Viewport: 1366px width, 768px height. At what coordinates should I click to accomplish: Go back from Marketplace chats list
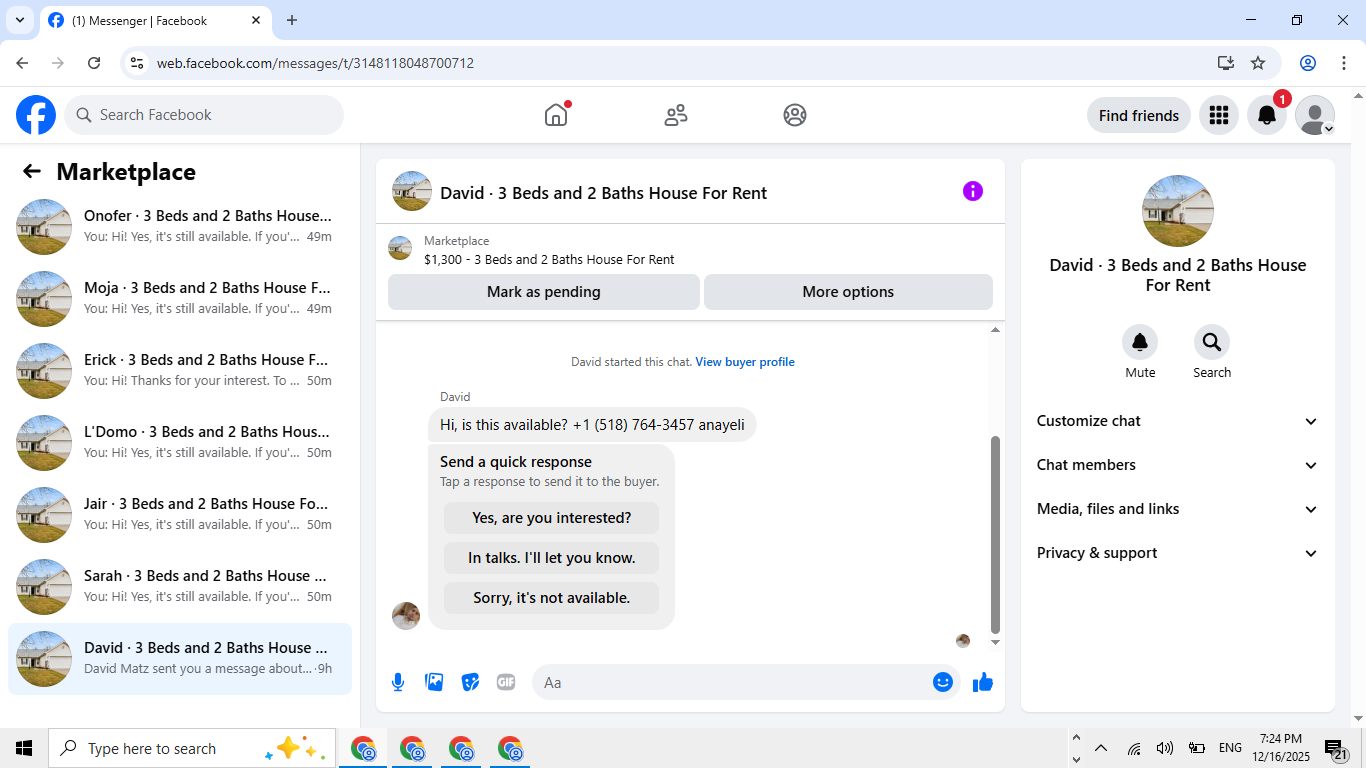click(32, 171)
